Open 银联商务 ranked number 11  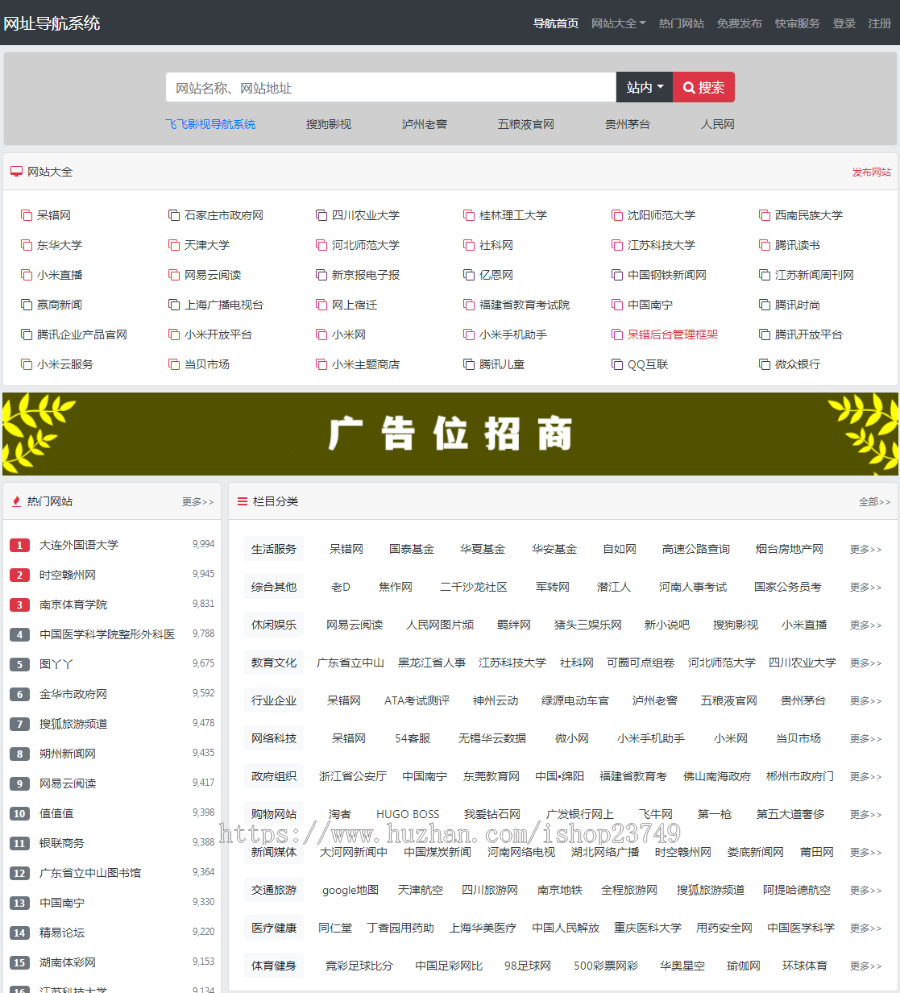coord(61,843)
